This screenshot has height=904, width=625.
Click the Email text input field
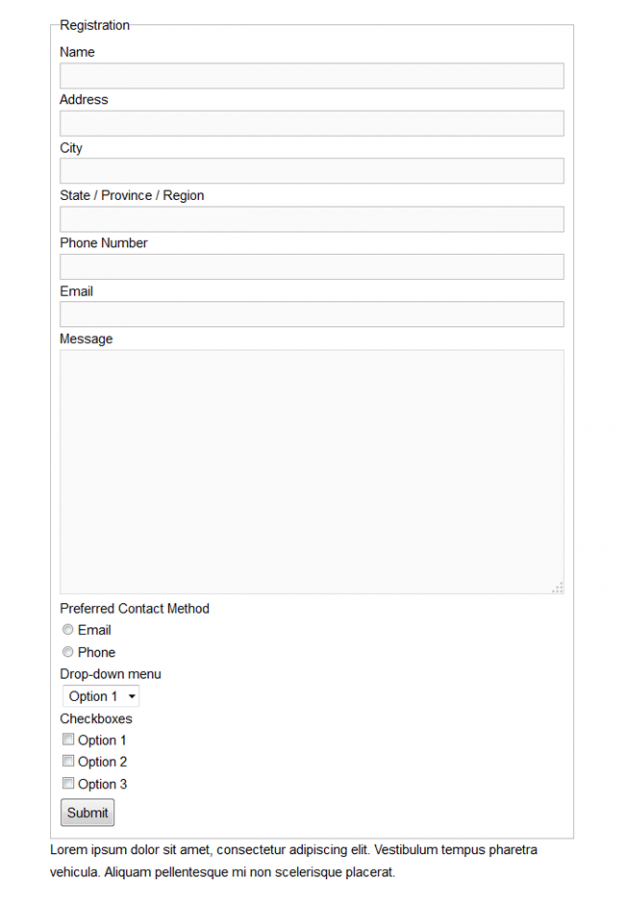tap(311, 315)
